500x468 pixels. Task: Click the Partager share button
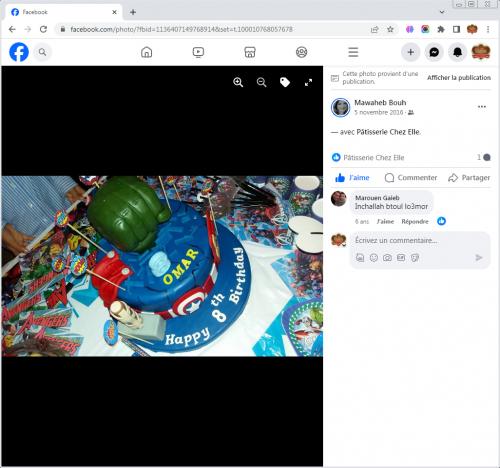pos(469,178)
